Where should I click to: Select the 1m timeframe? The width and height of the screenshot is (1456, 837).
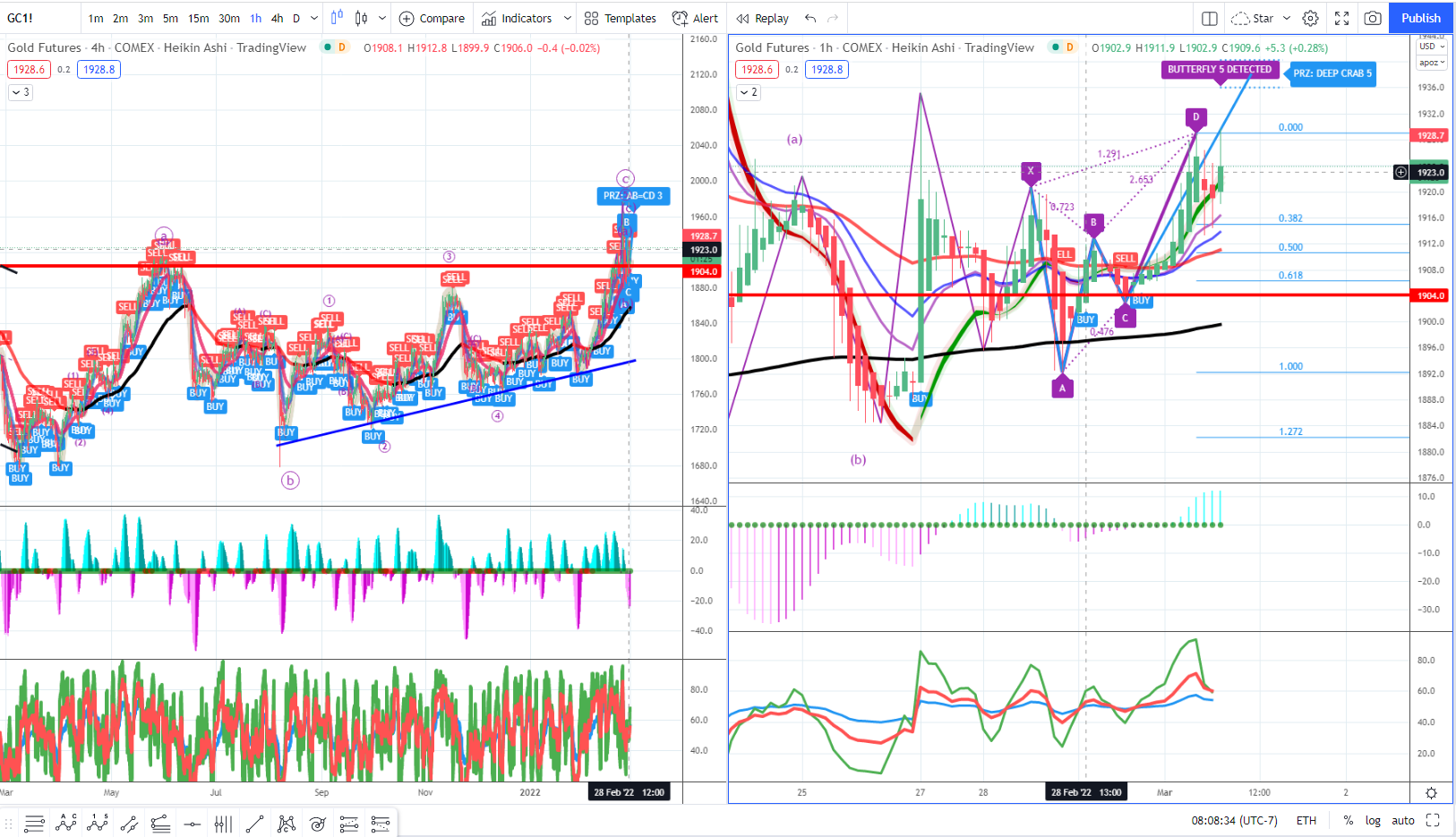[96, 18]
